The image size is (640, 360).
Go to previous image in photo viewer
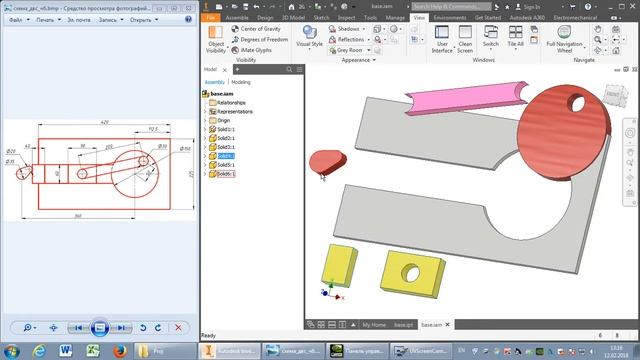78,328
